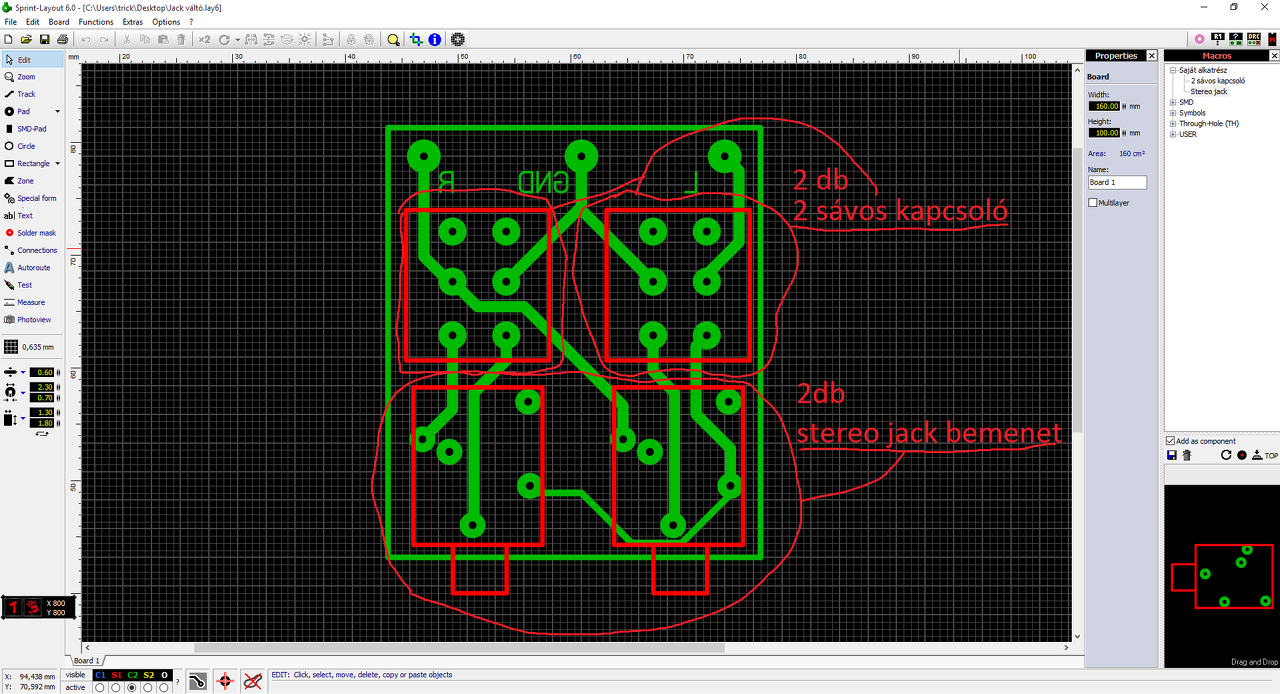Start the Autoroute tool
Viewport: 1280px width, 694px height.
pyautogui.click(x=33, y=267)
